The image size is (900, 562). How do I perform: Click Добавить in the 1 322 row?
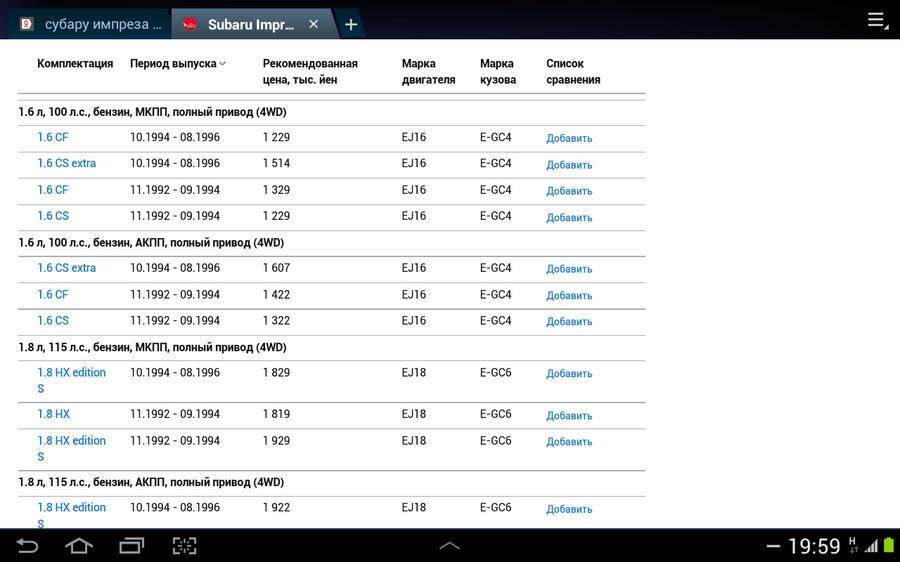tap(569, 321)
